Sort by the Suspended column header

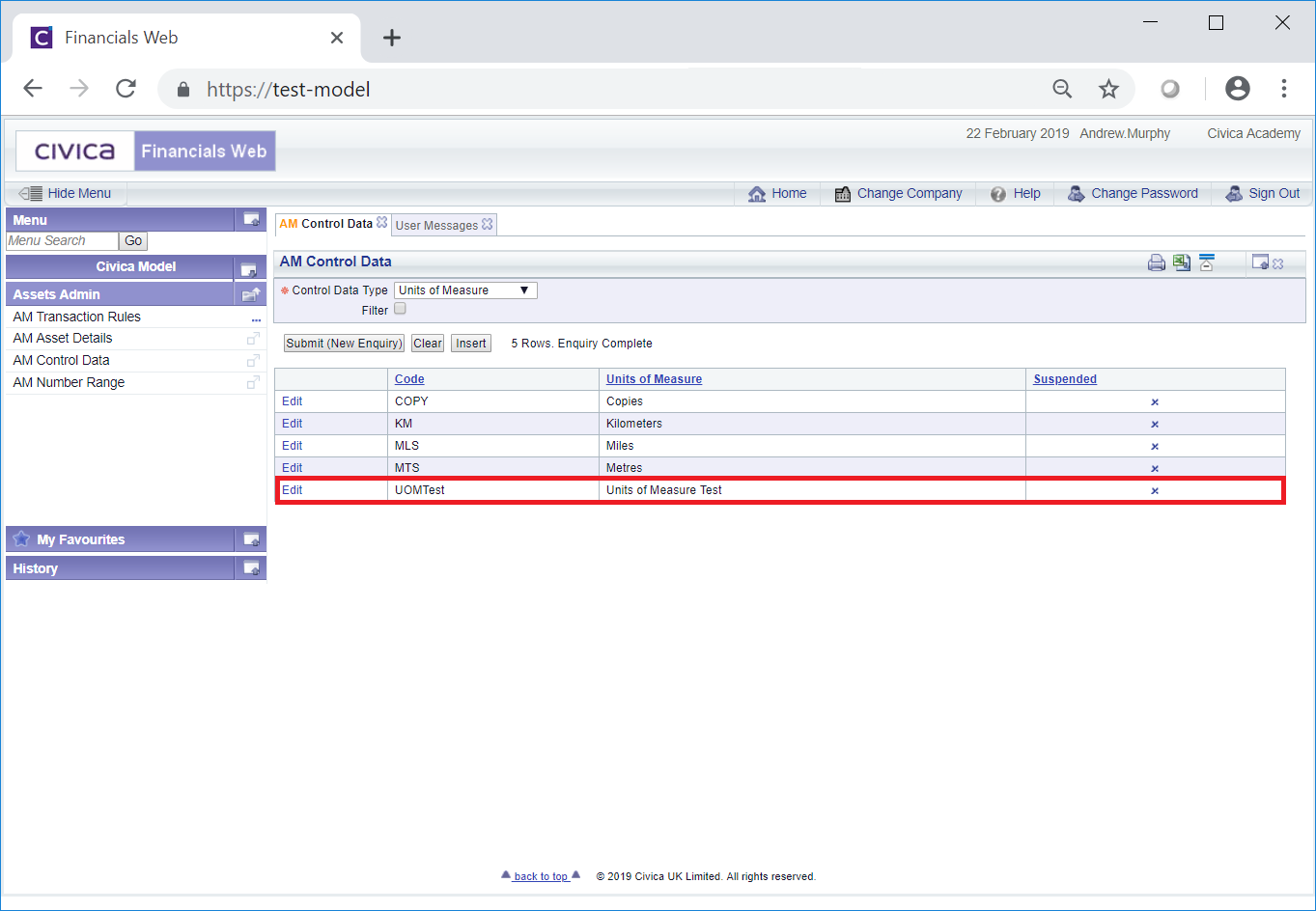pos(1065,379)
